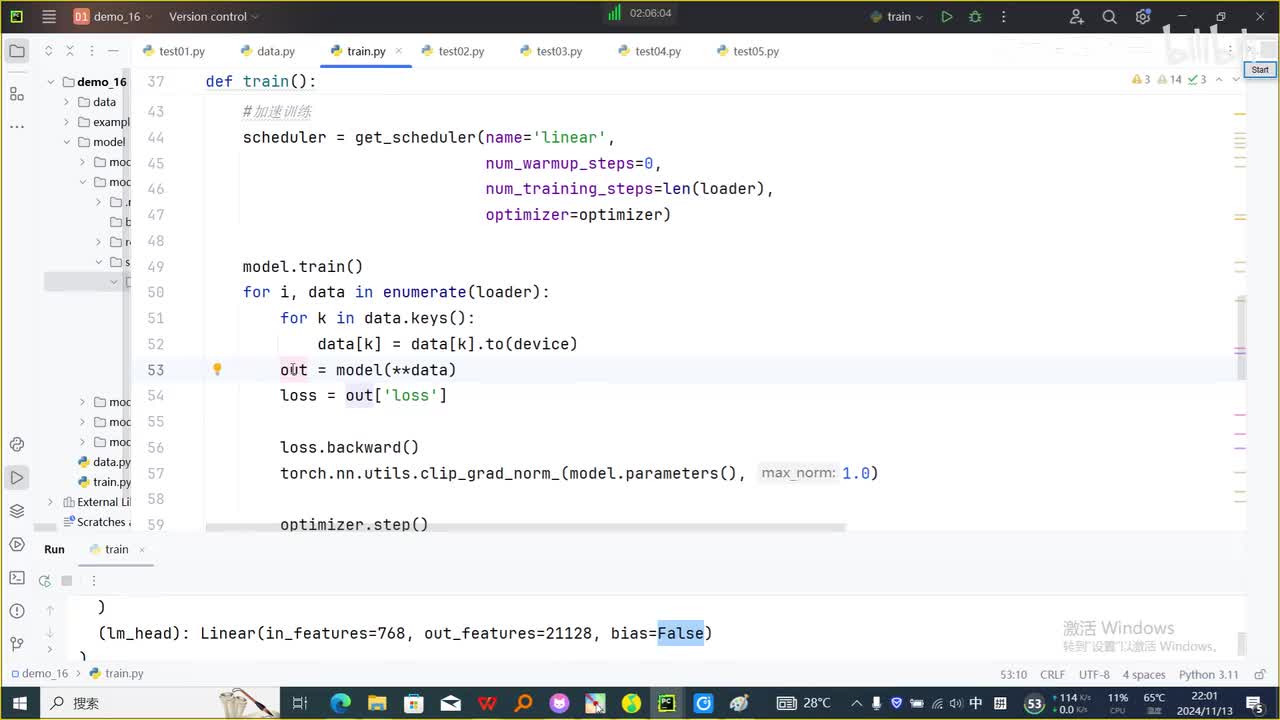Click train.py breadcrumb in status bar
The width and height of the screenshot is (1280, 720).
(x=117, y=673)
